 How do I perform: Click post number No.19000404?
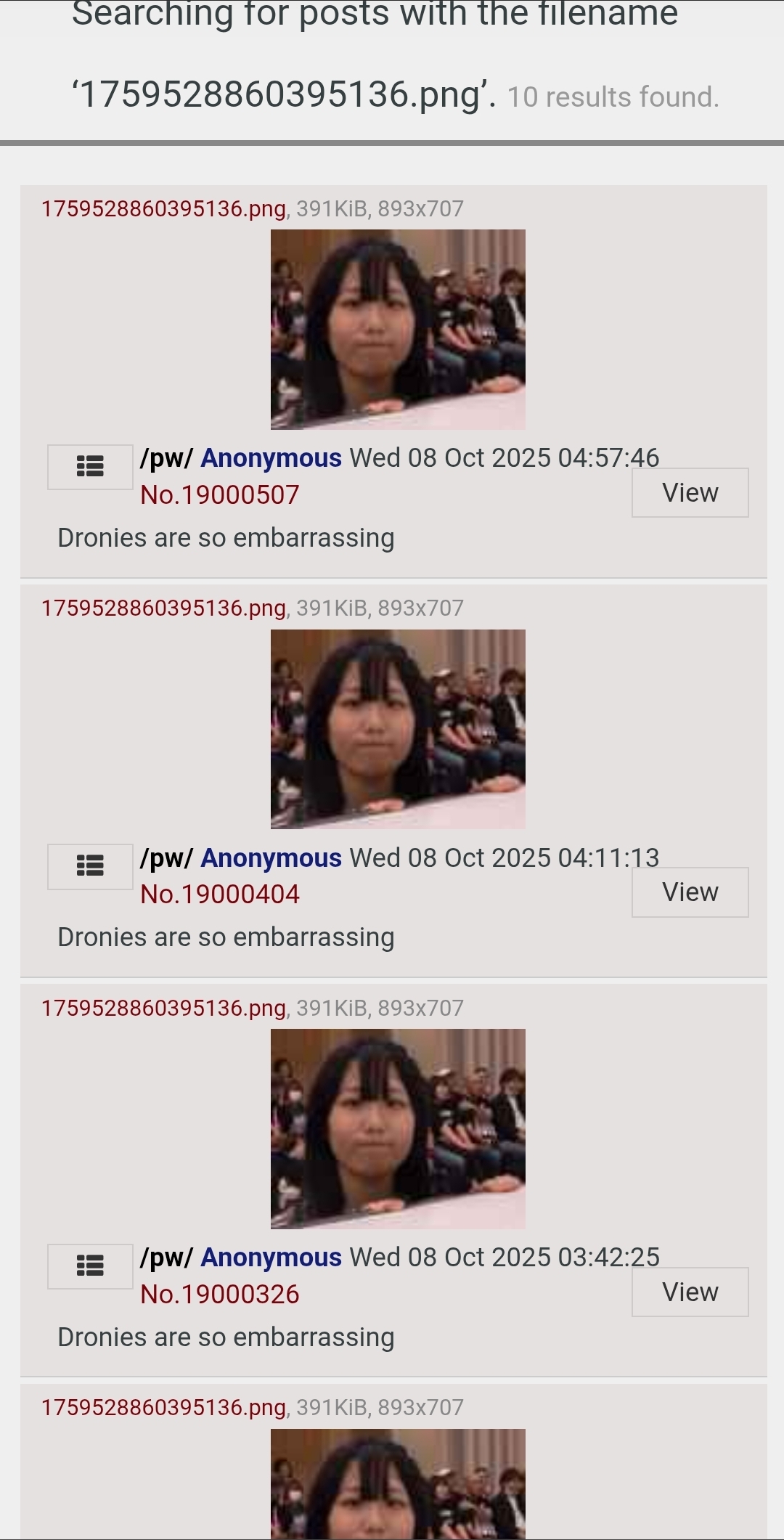tap(220, 895)
